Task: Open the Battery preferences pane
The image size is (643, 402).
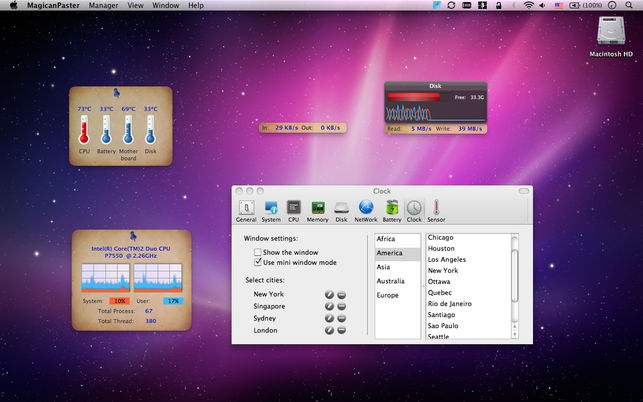Action: pos(392,211)
